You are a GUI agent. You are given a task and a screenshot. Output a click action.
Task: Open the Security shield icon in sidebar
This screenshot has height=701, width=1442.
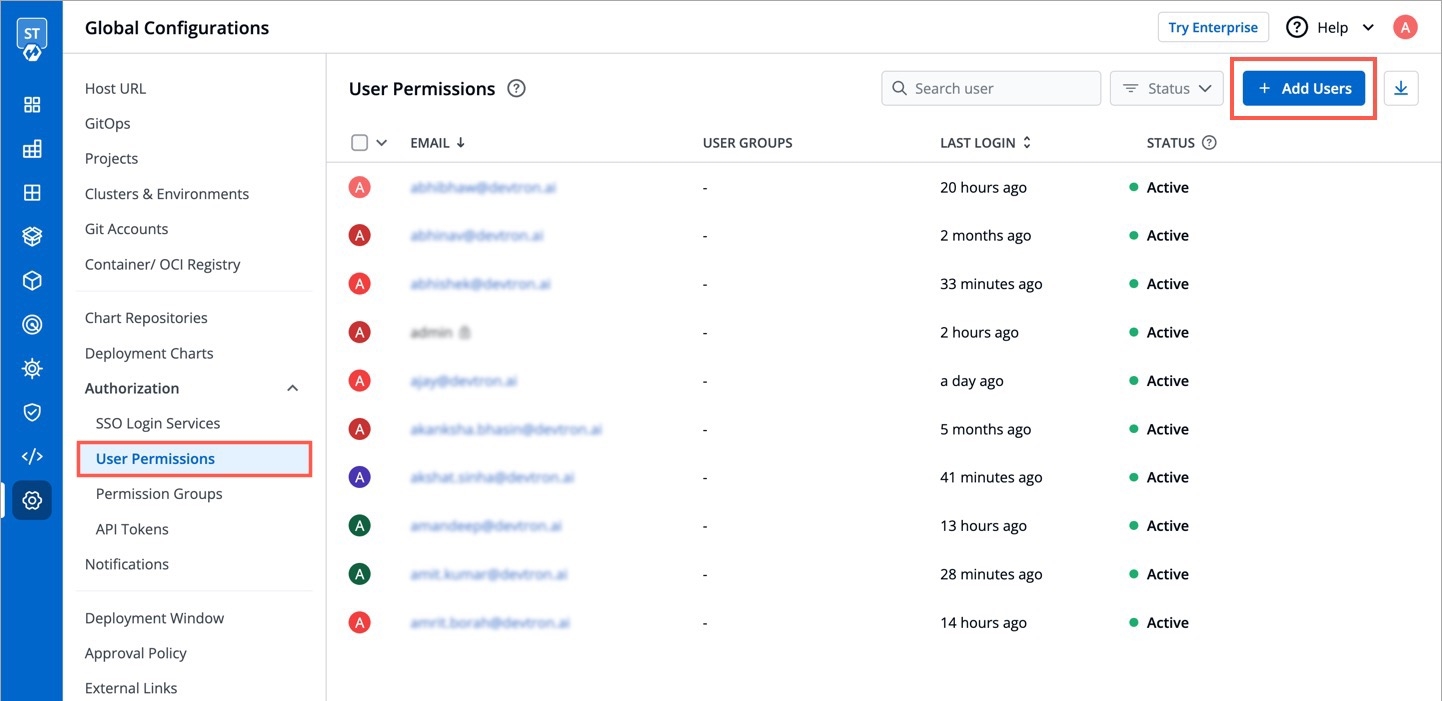(x=32, y=412)
